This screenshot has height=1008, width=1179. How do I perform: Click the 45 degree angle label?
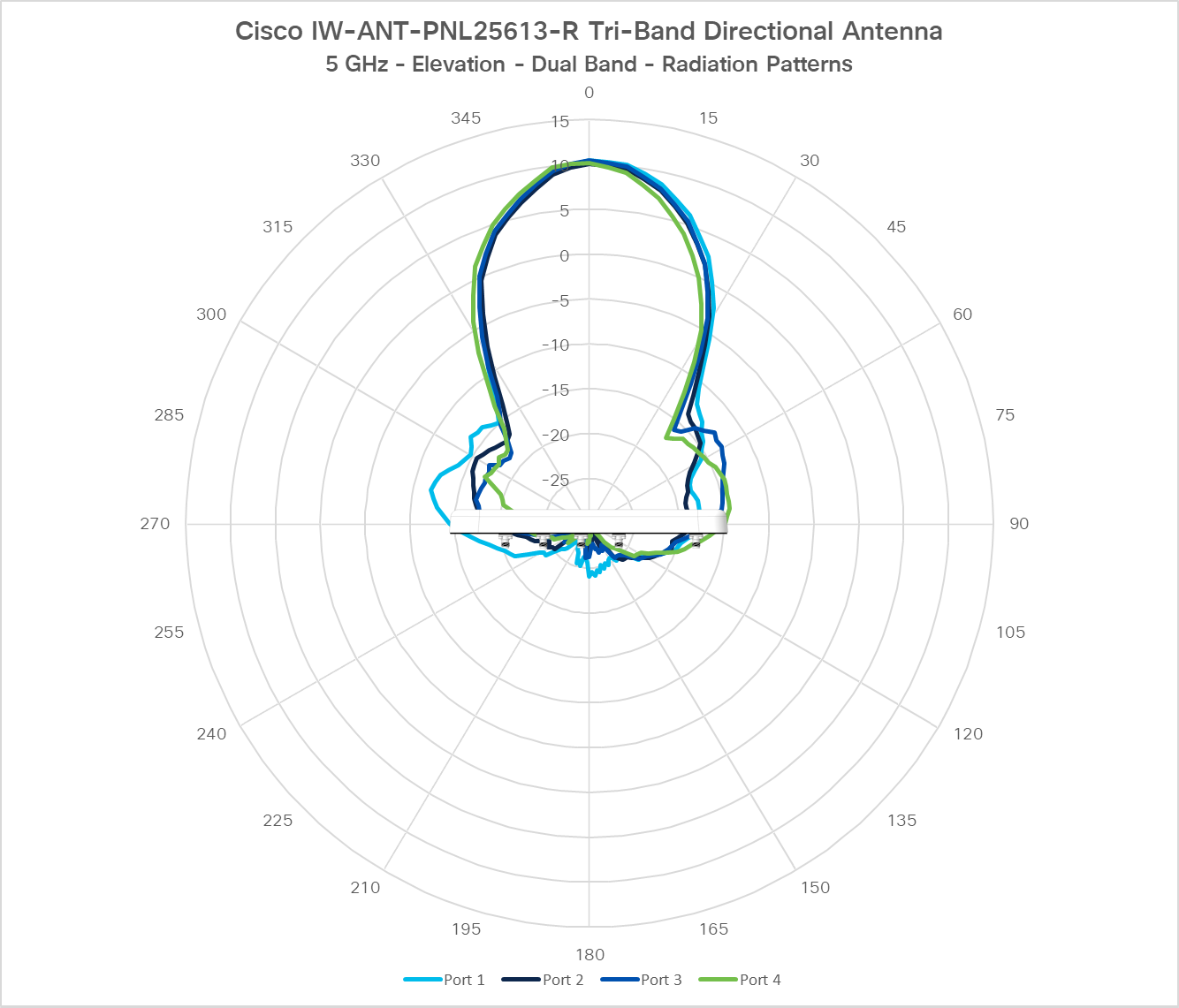coord(896,227)
